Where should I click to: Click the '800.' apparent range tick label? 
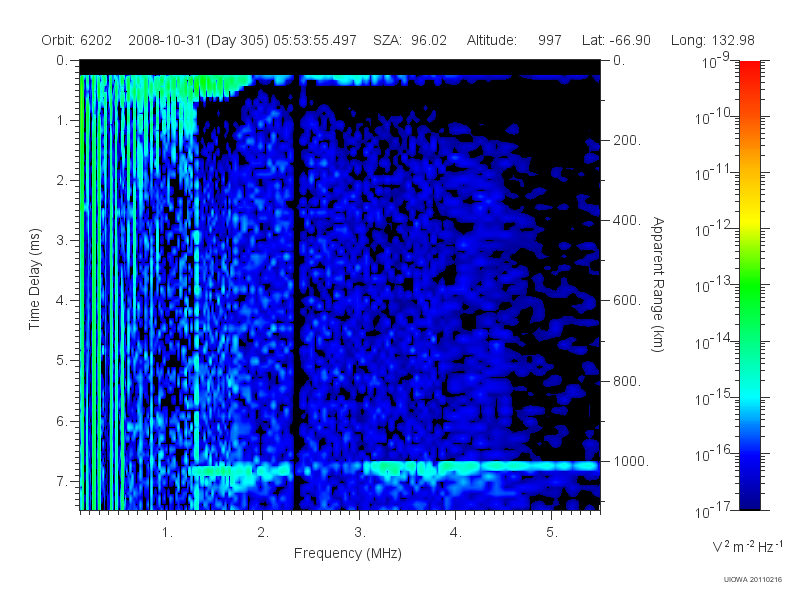click(627, 381)
